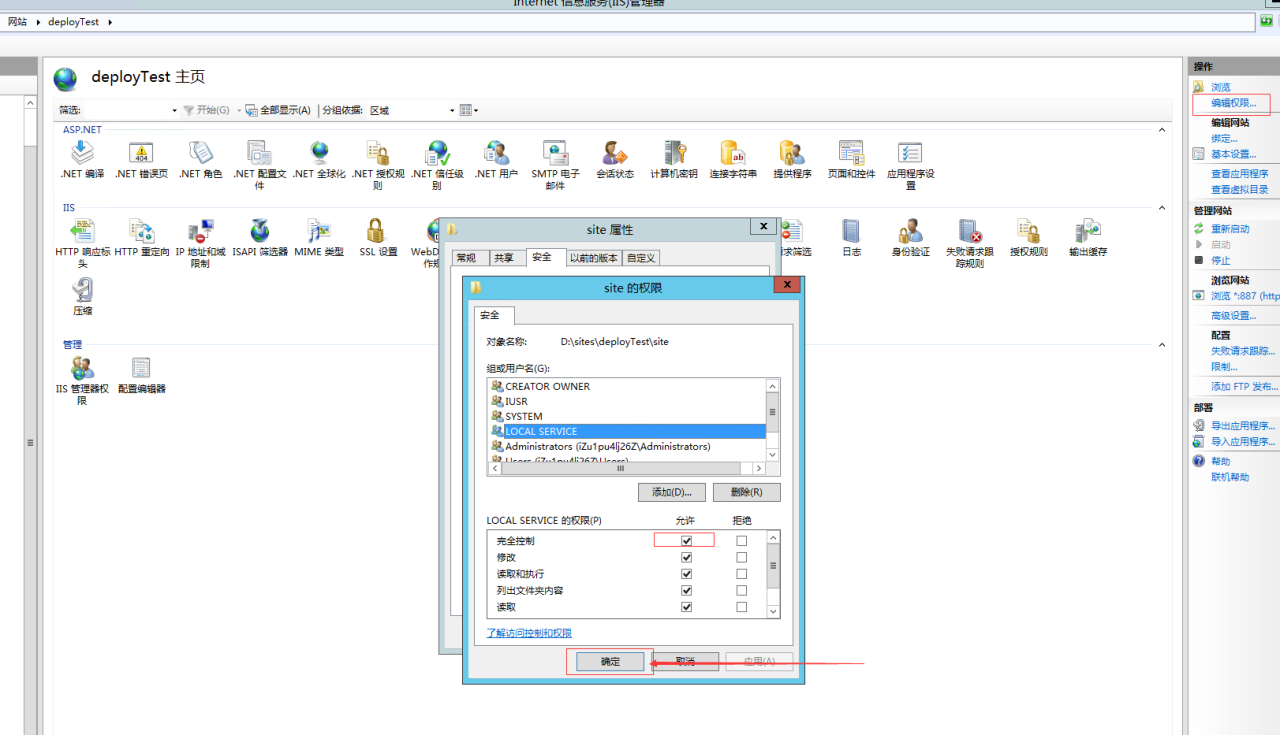Open the MIME 类型 icon
The height and width of the screenshot is (735, 1280).
pyautogui.click(x=318, y=232)
